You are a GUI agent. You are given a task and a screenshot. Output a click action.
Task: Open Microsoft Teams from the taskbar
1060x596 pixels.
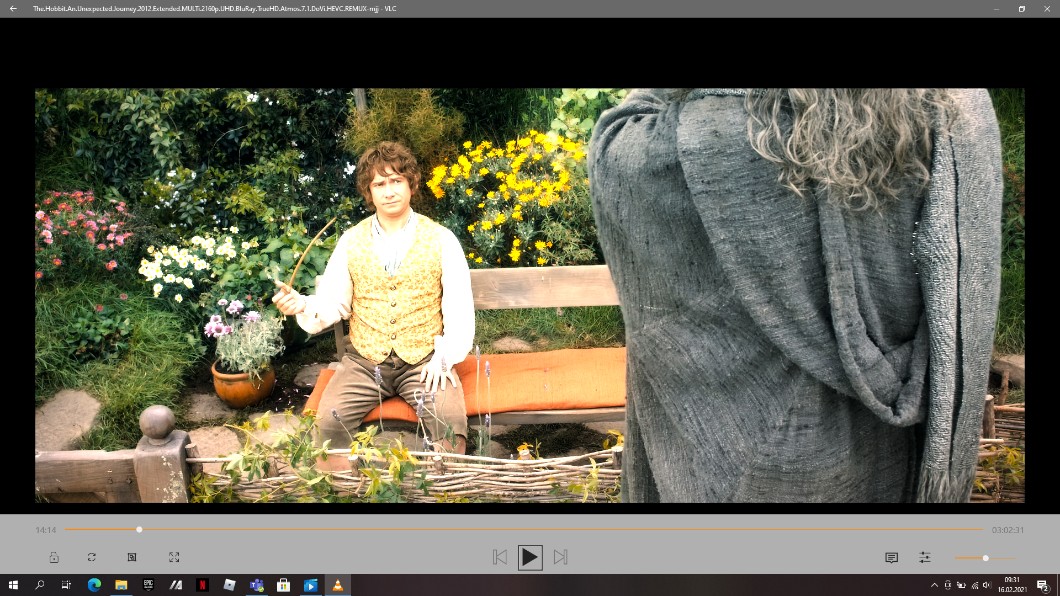pyautogui.click(x=256, y=585)
